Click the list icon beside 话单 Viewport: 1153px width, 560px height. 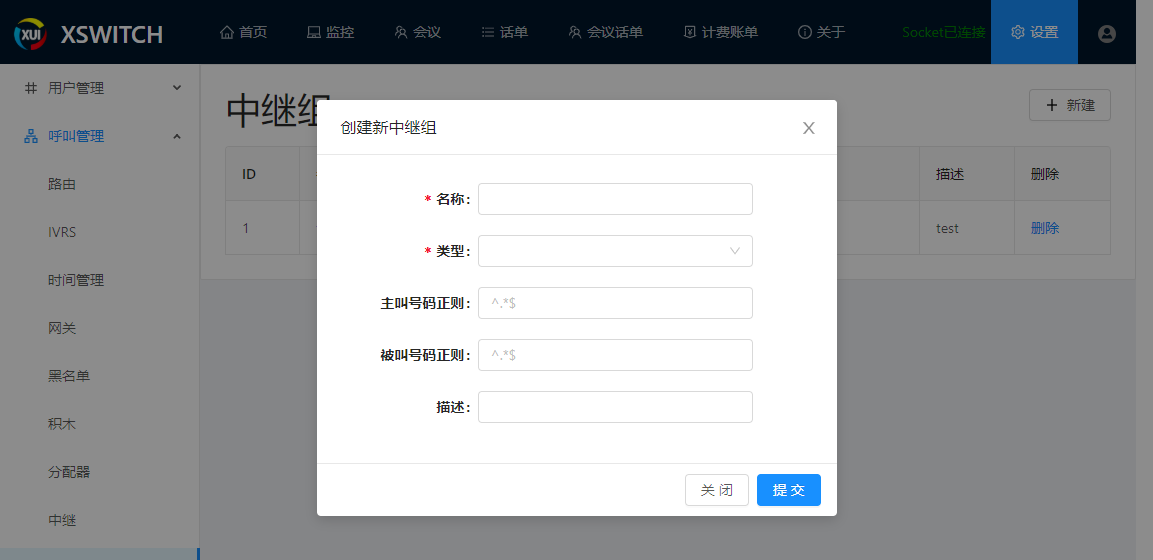488,32
